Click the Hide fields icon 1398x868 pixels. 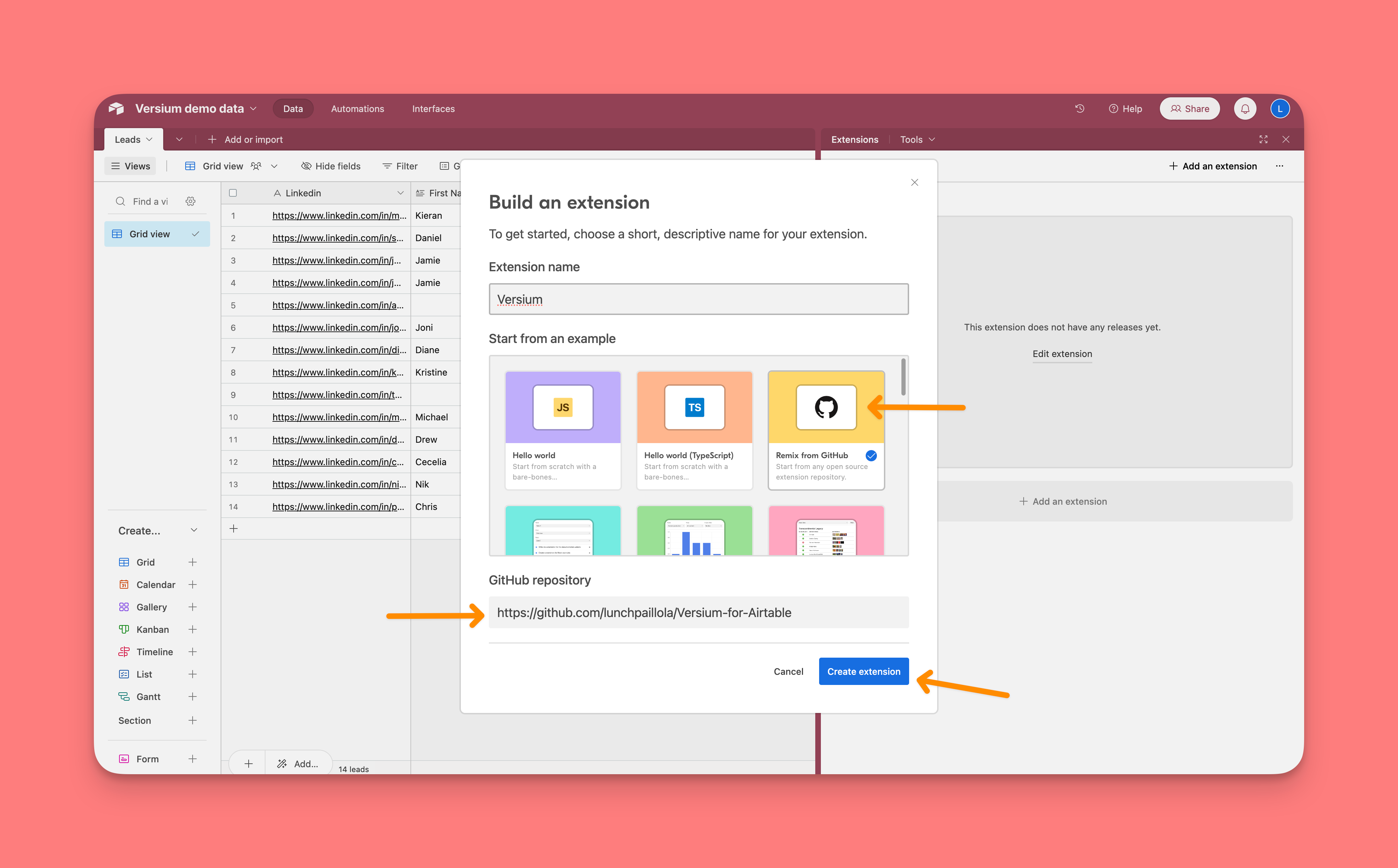point(306,166)
